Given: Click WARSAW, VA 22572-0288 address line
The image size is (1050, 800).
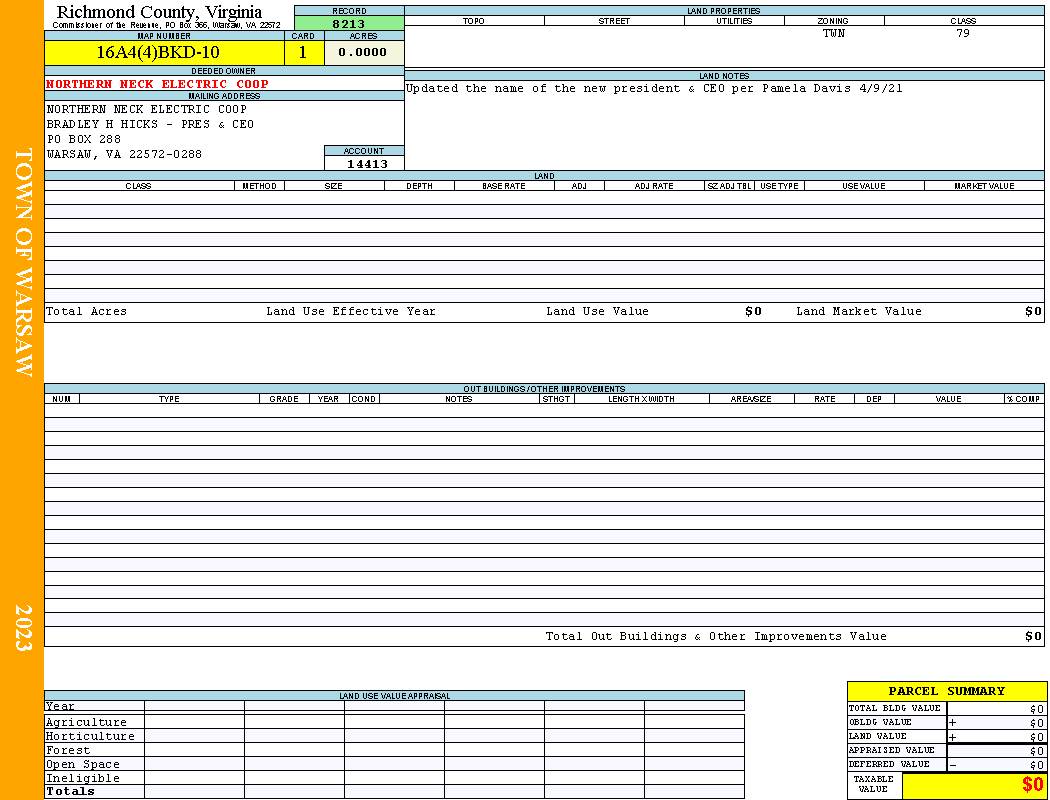Looking at the screenshot, I should 124,154.
